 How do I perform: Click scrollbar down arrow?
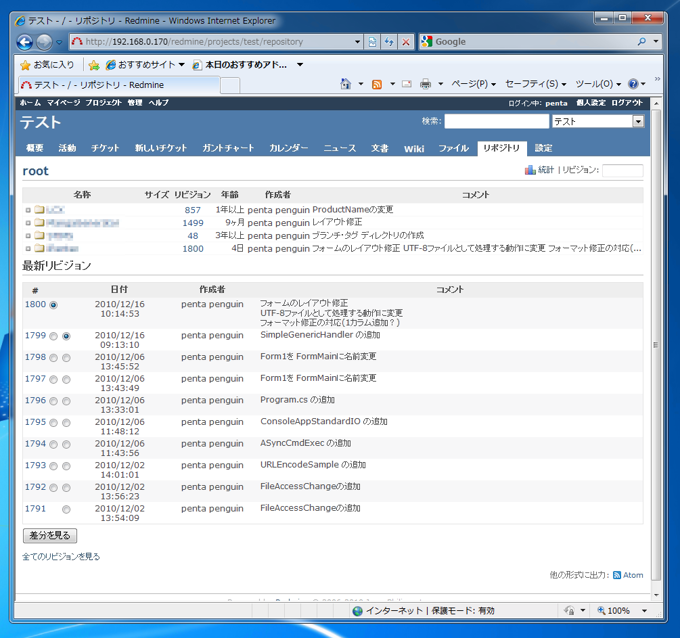coord(656,595)
